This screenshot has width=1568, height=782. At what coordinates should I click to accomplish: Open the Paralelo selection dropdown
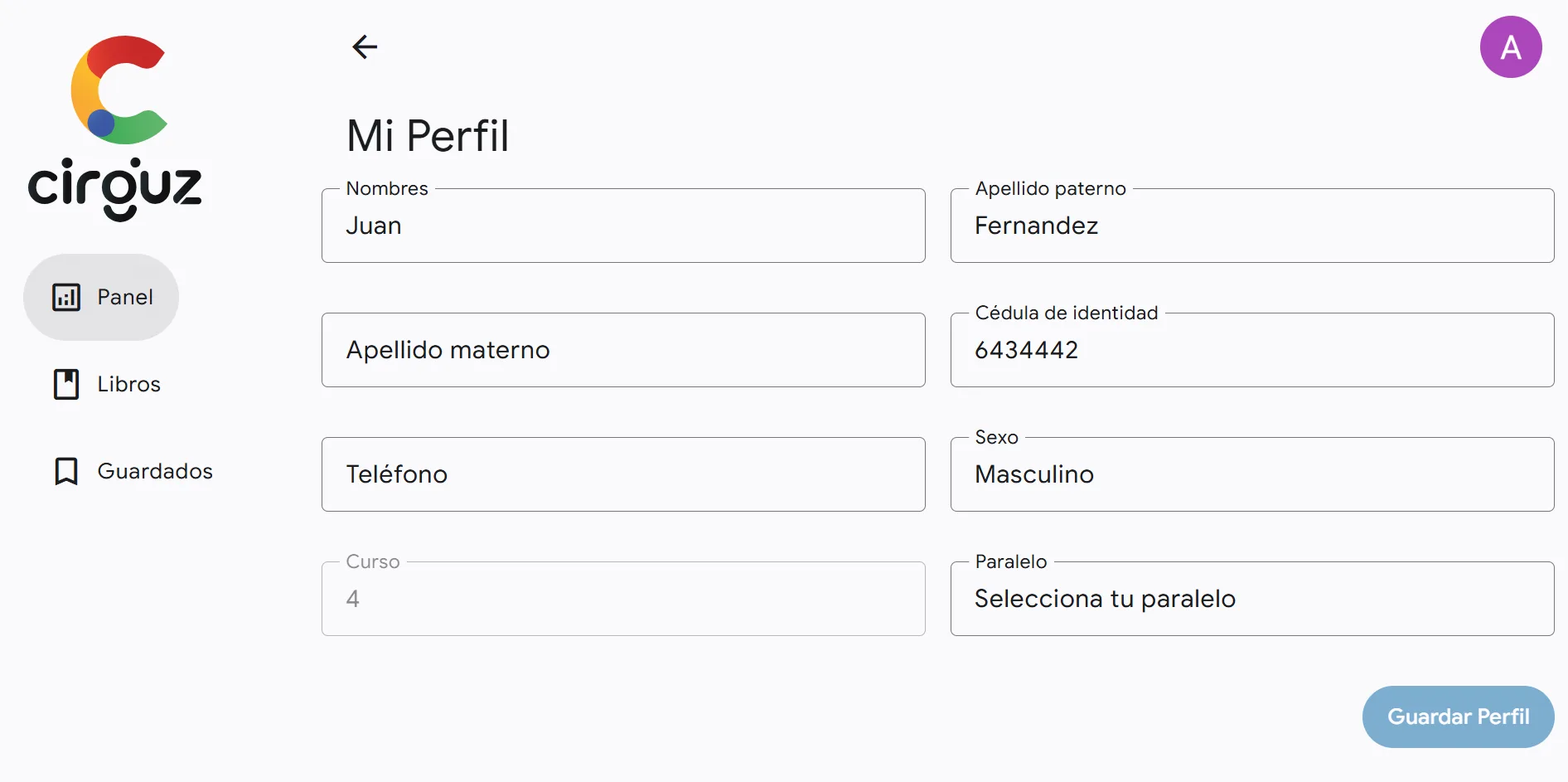(x=1251, y=598)
